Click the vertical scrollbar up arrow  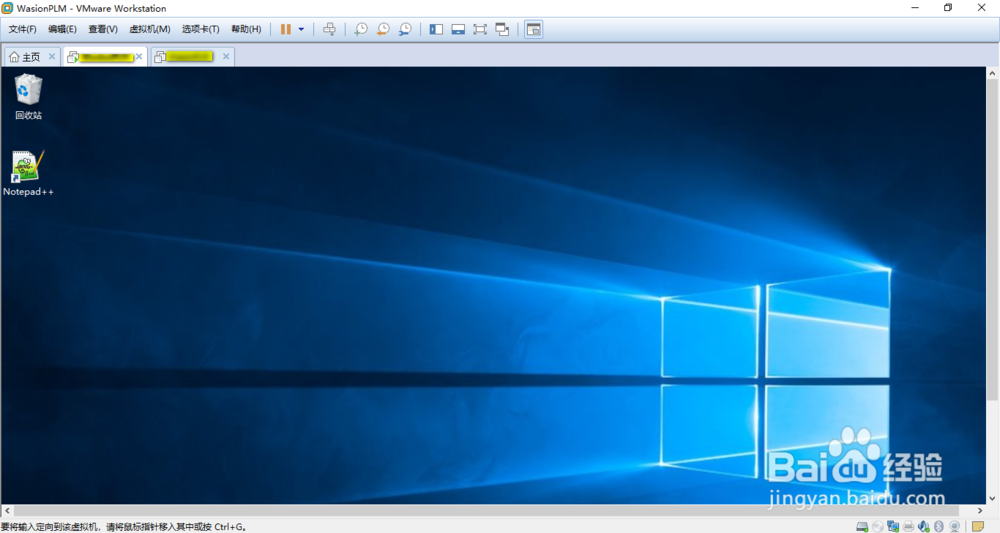(x=992, y=73)
